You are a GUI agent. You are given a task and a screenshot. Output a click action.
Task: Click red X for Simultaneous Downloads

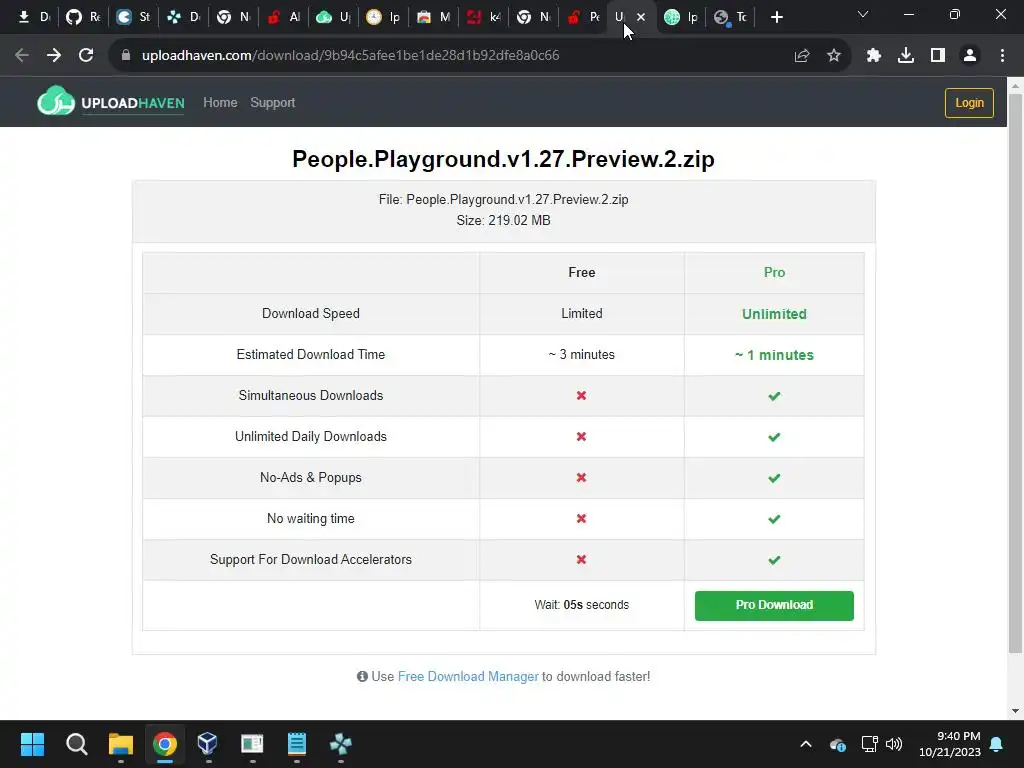click(x=581, y=396)
